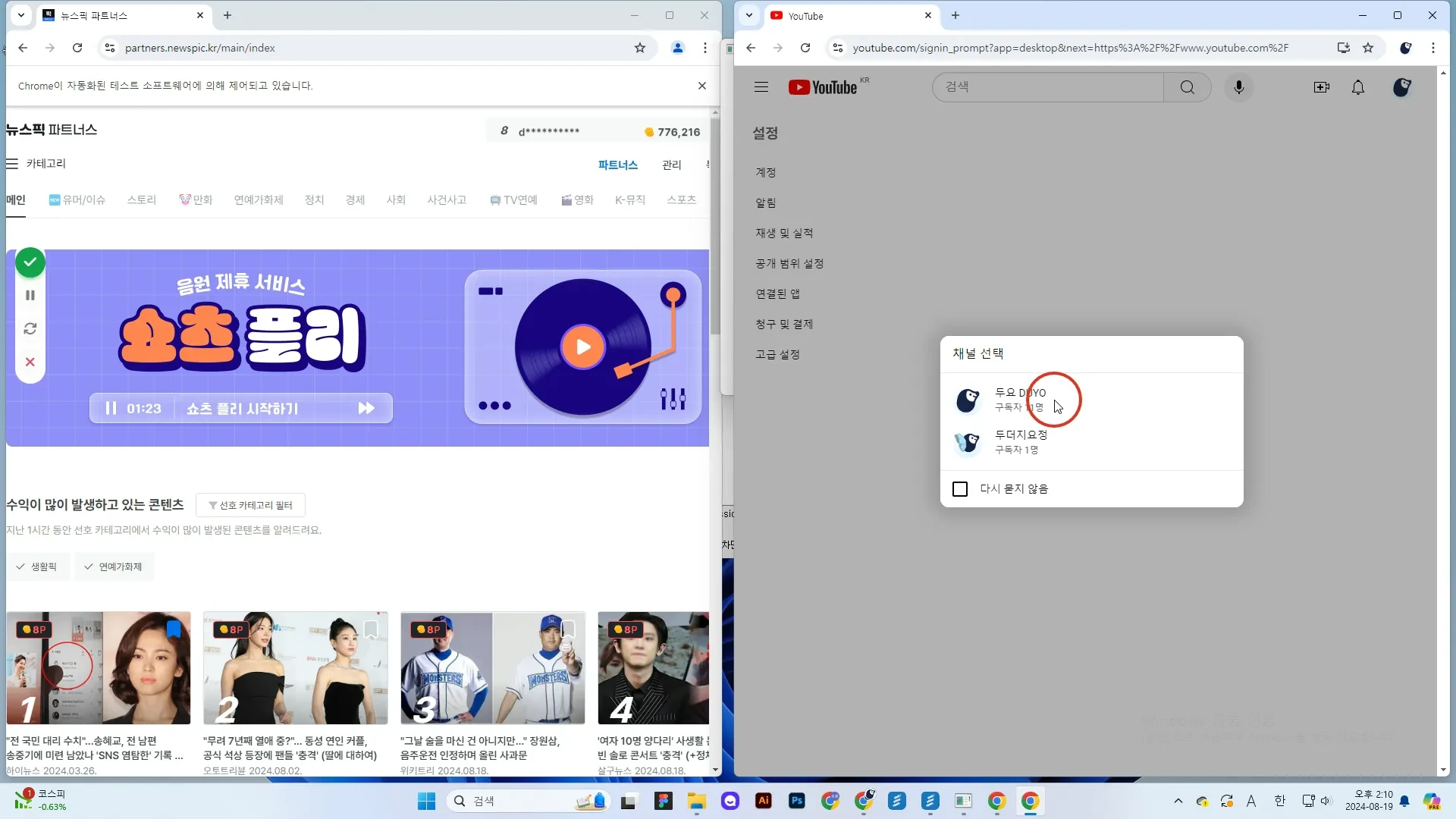Open Photoshop from the taskbar
This screenshot has width=1456, height=819.
click(x=797, y=801)
